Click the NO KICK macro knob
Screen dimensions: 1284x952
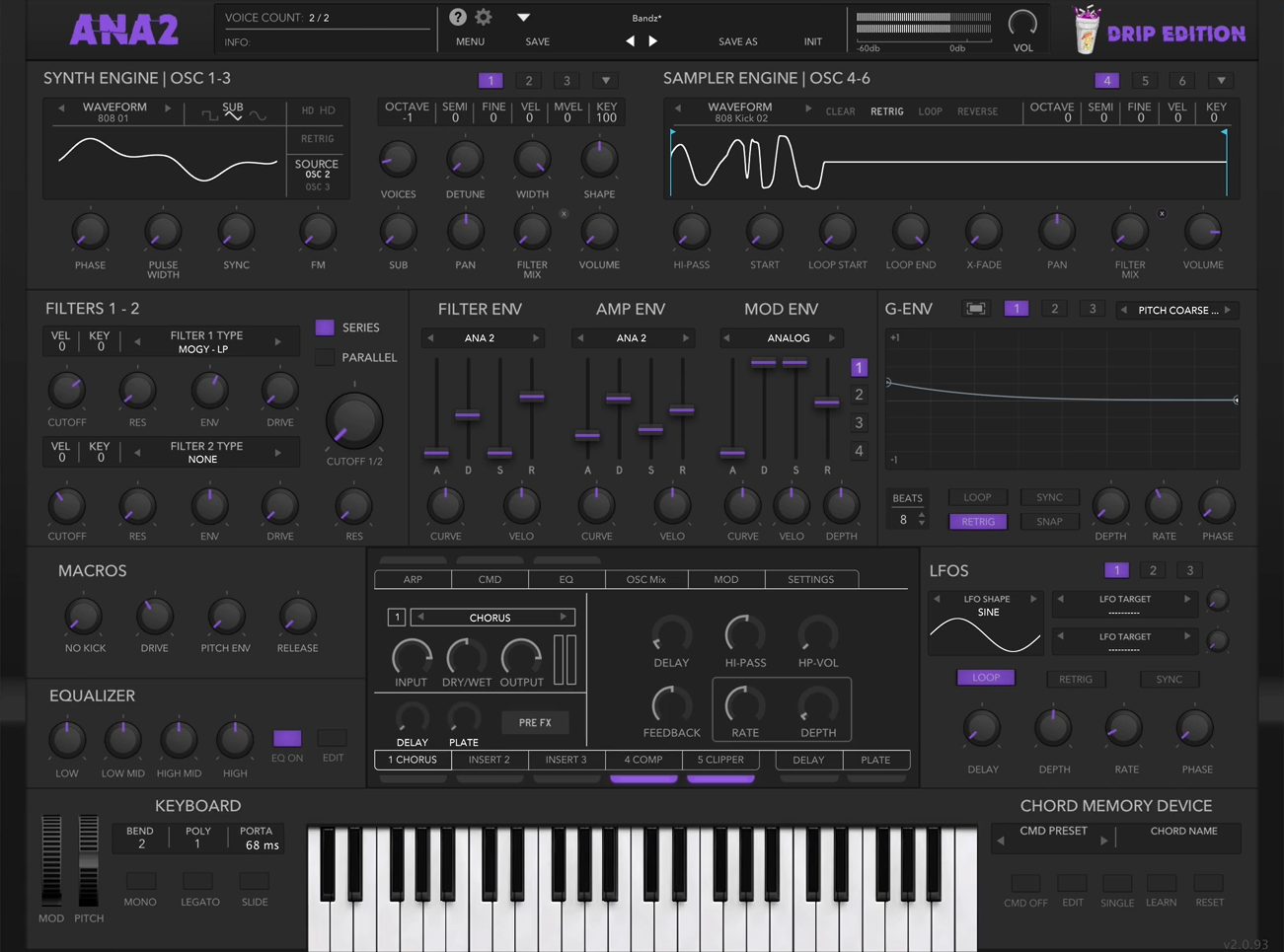[x=84, y=616]
